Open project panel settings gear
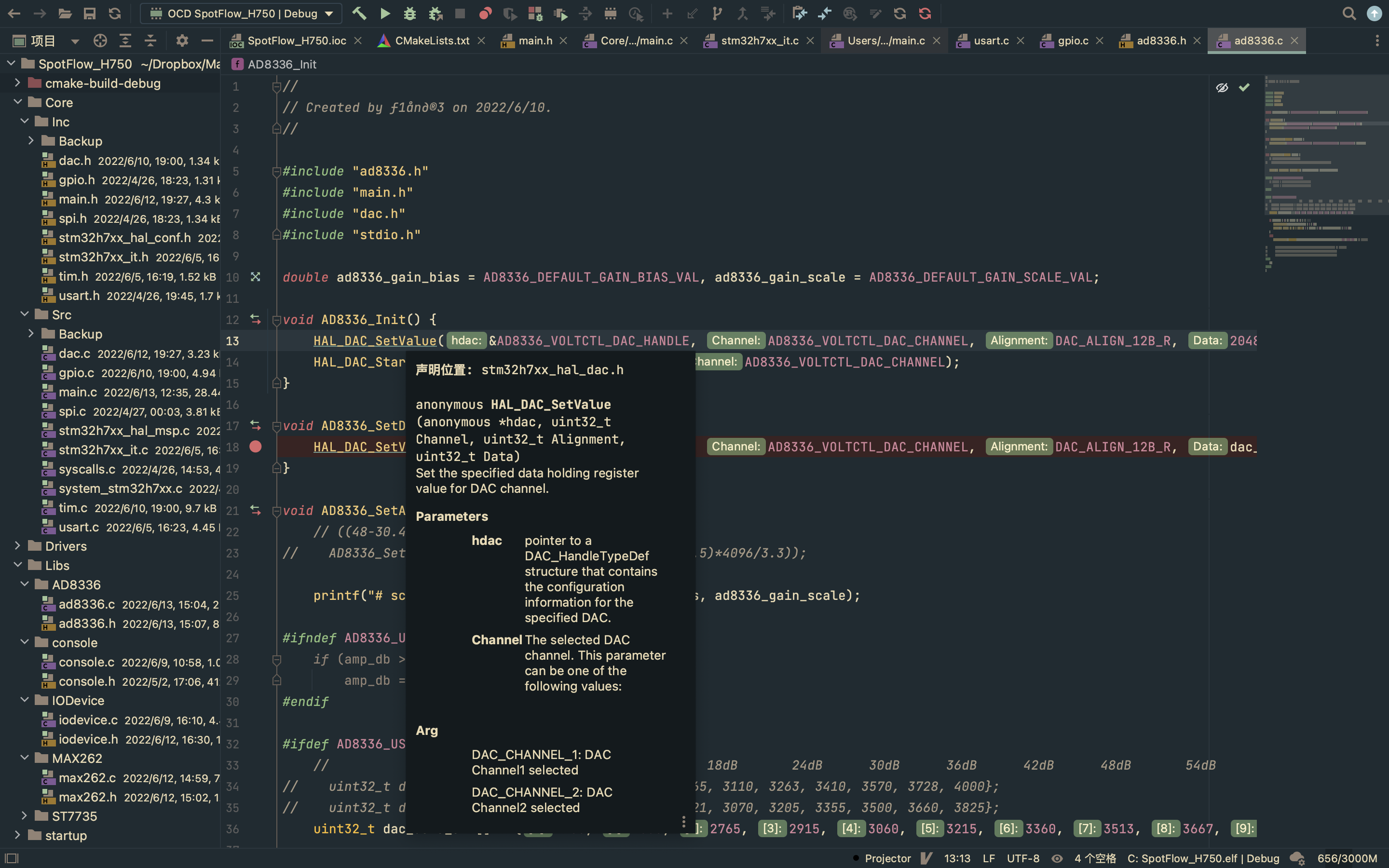This screenshot has width=1389, height=868. point(182,40)
